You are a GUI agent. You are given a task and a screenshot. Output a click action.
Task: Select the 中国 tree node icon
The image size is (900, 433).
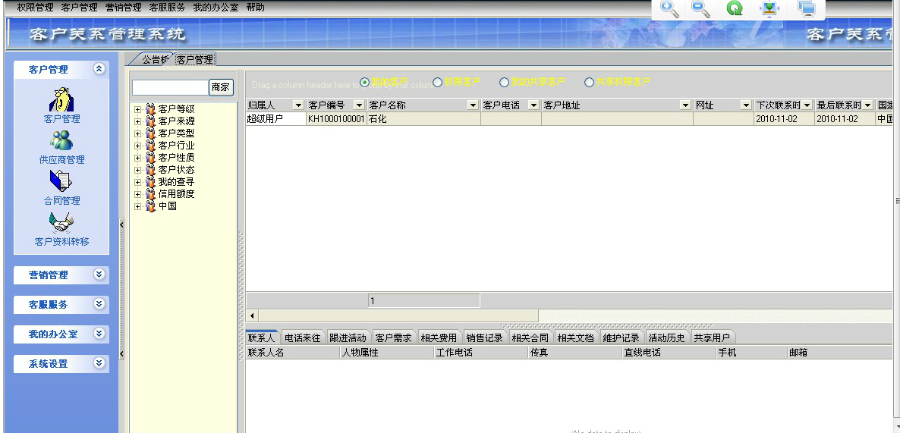pos(151,206)
